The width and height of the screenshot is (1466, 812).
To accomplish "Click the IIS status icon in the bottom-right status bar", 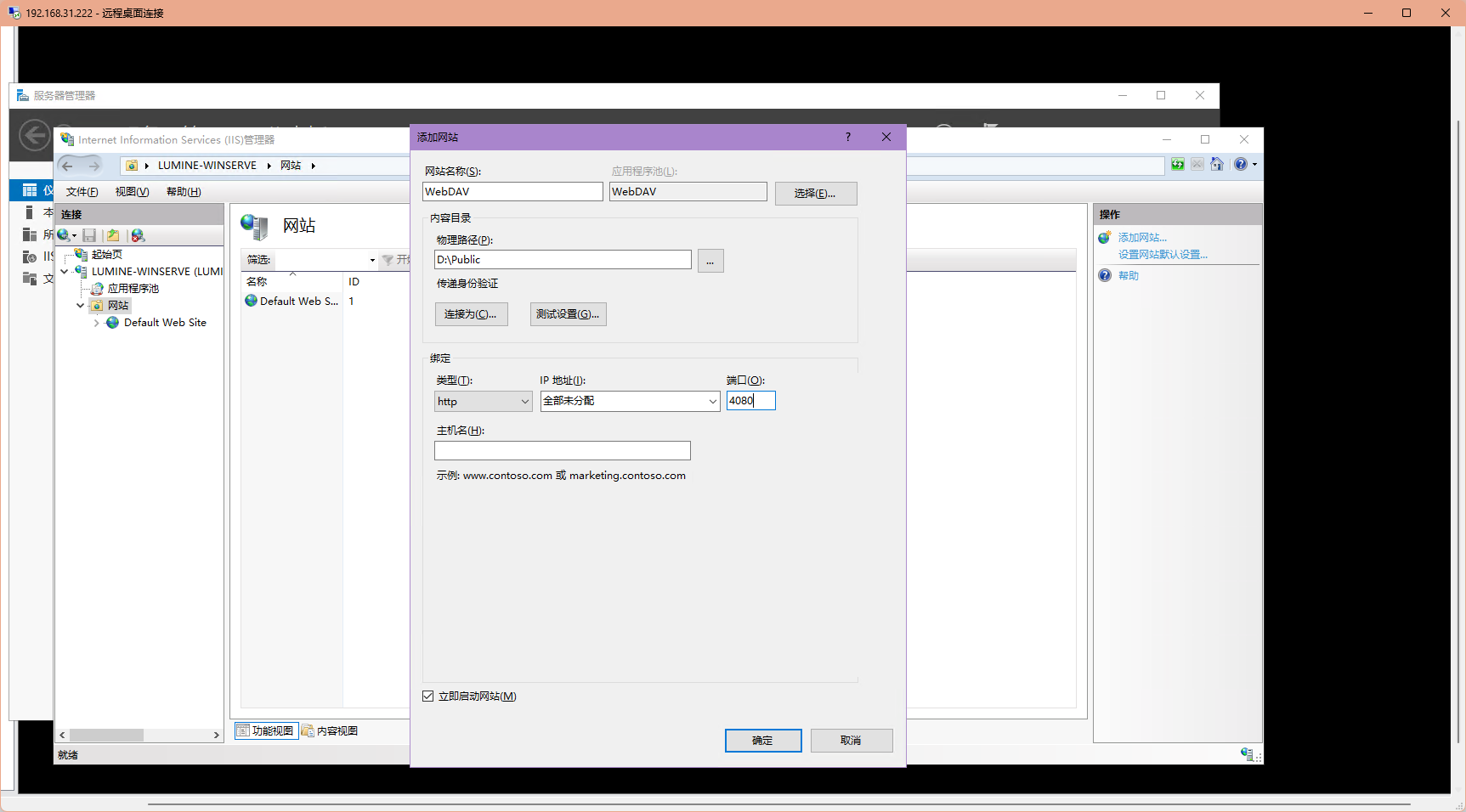I will click(1247, 754).
